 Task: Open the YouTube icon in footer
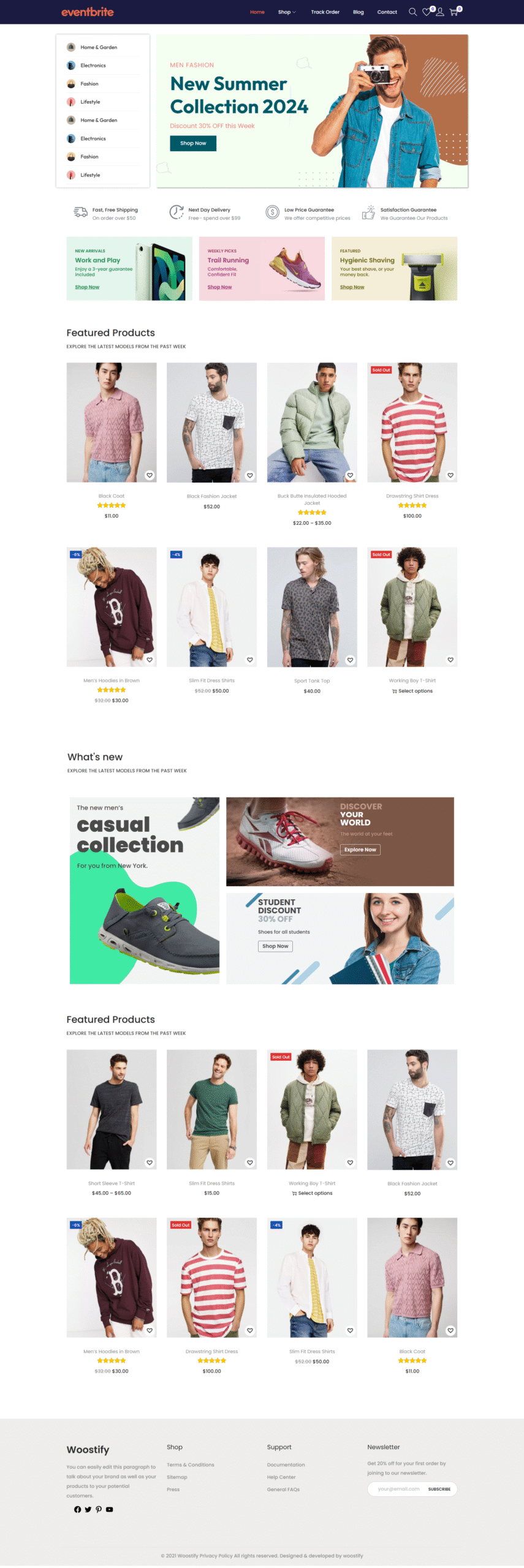[x=109, y=1509]
